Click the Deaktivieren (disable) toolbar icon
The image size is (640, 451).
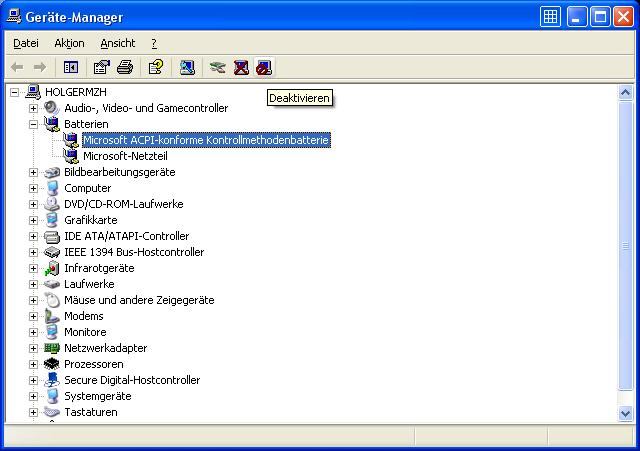coord(264,67)
